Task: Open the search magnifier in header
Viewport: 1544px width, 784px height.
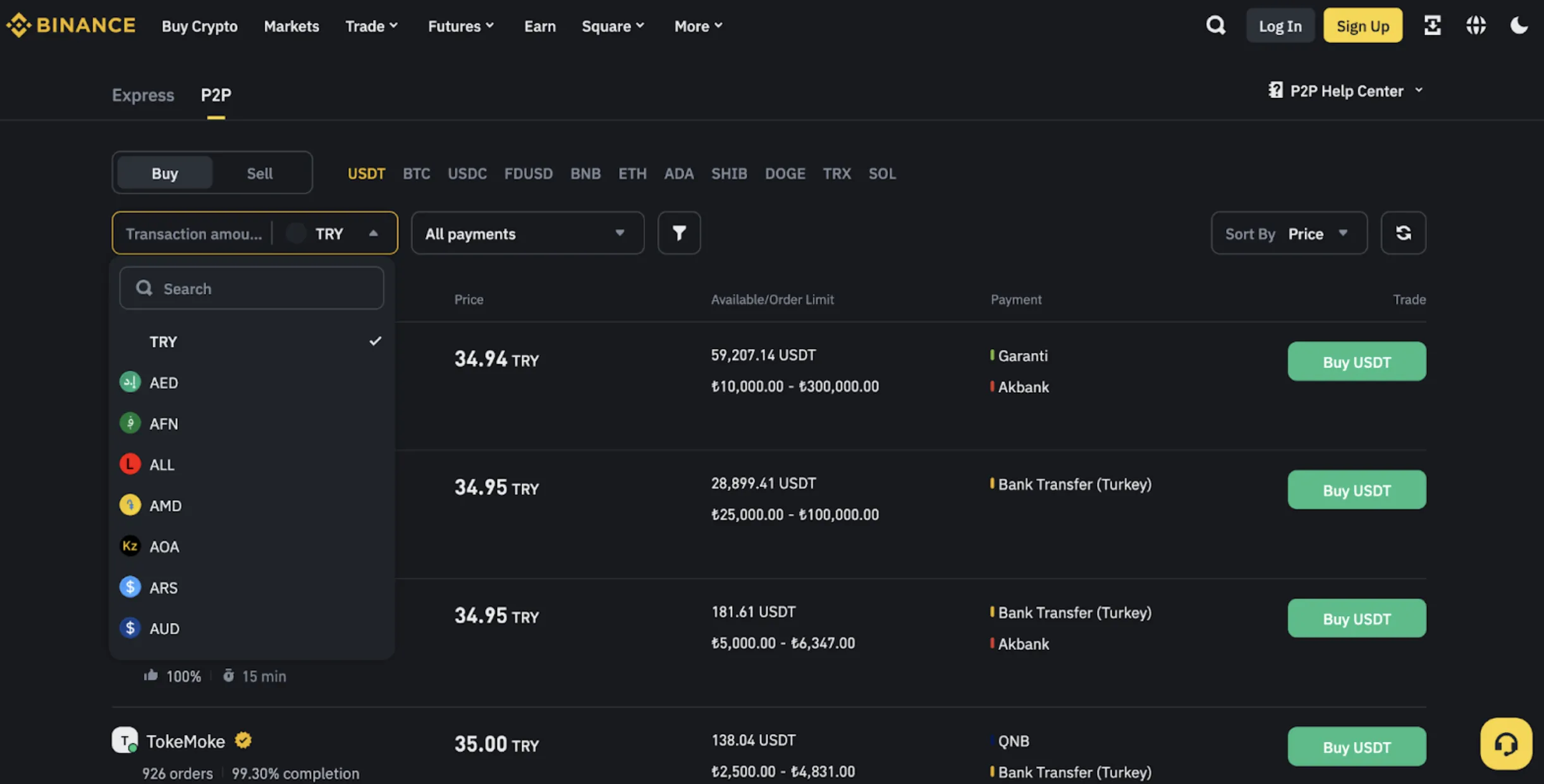Action: point(1215,25)
